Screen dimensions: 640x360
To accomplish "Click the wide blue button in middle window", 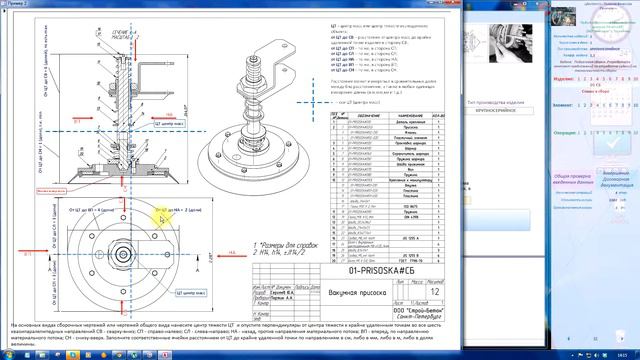I will tap(498, 220).
